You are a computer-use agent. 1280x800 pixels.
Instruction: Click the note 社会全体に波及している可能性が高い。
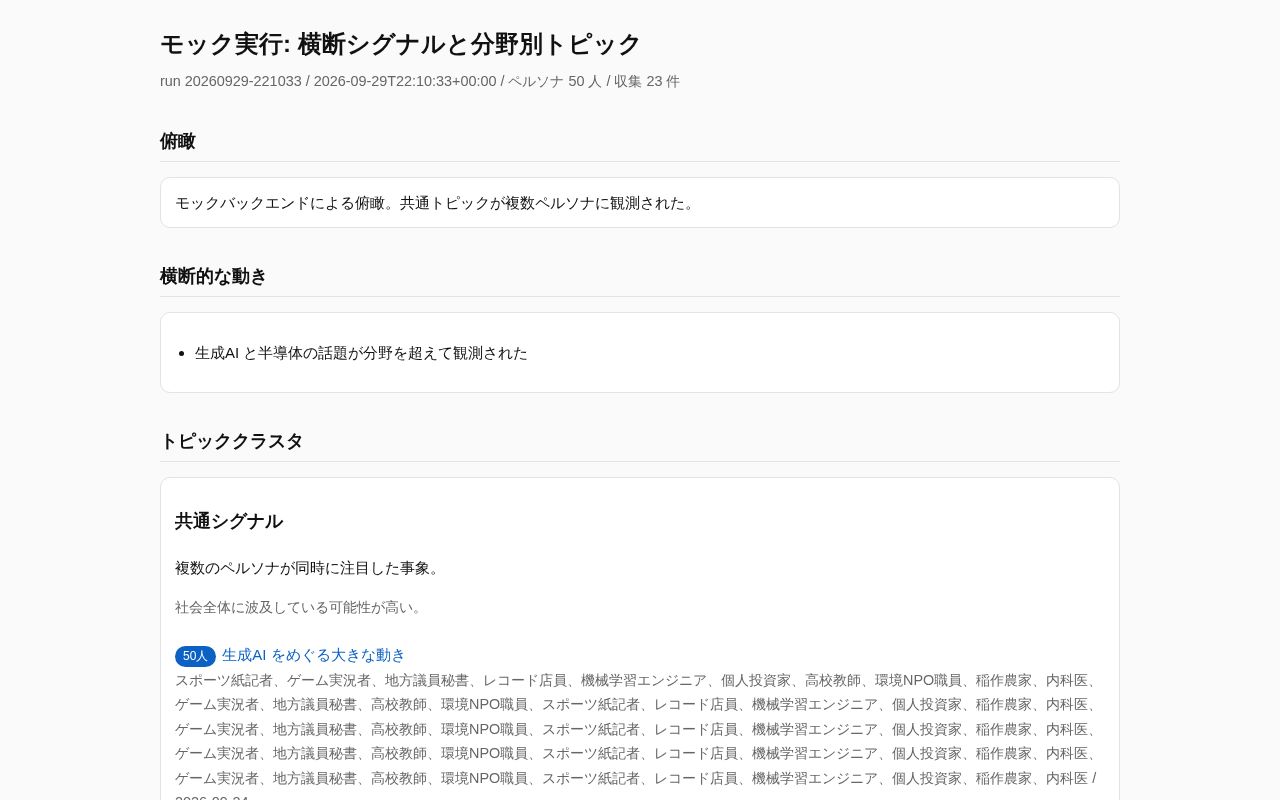[301, 607]
